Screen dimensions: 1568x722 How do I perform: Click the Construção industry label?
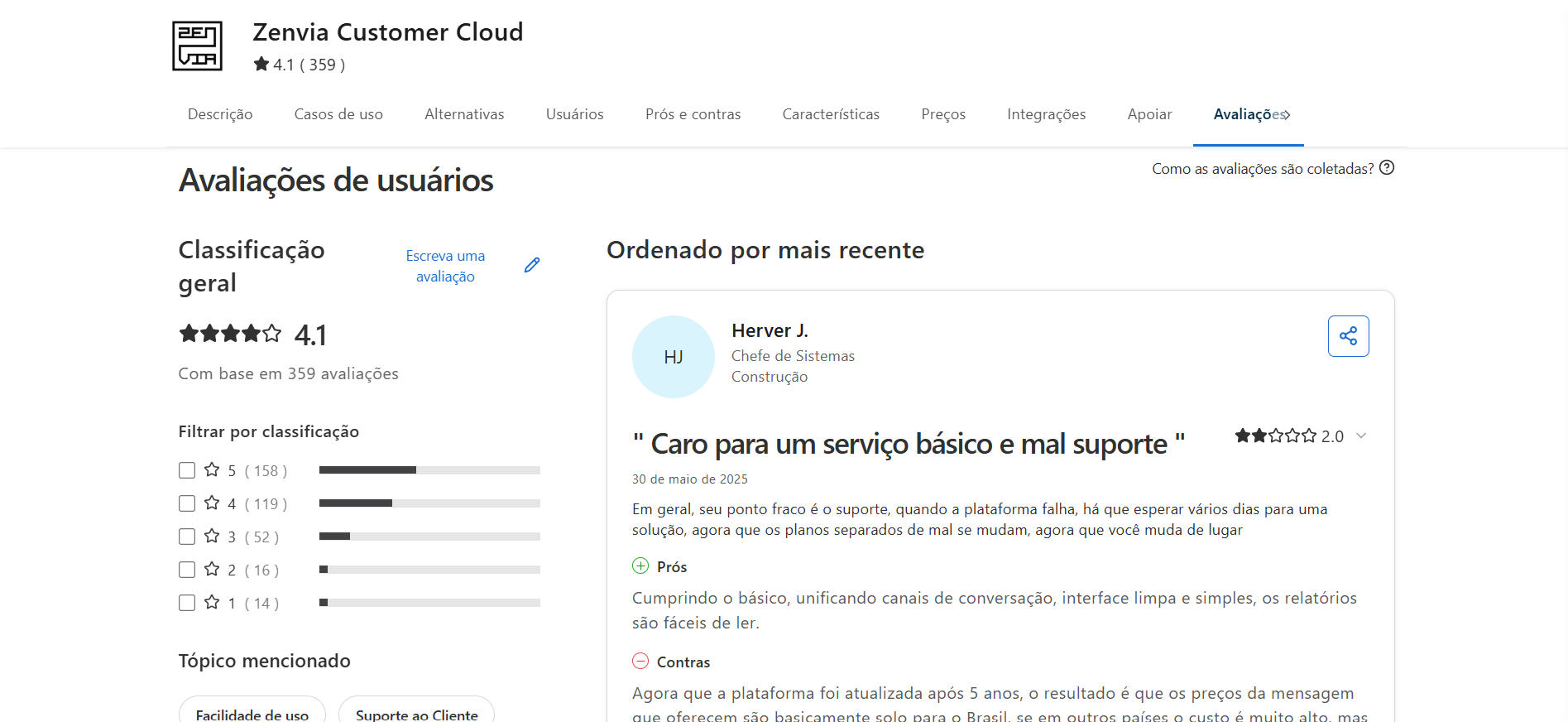pos(770,377)
